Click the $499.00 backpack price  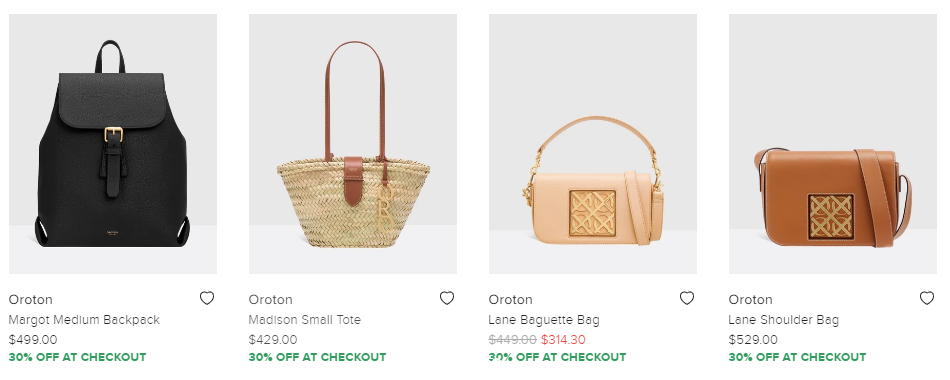(33, 339)
